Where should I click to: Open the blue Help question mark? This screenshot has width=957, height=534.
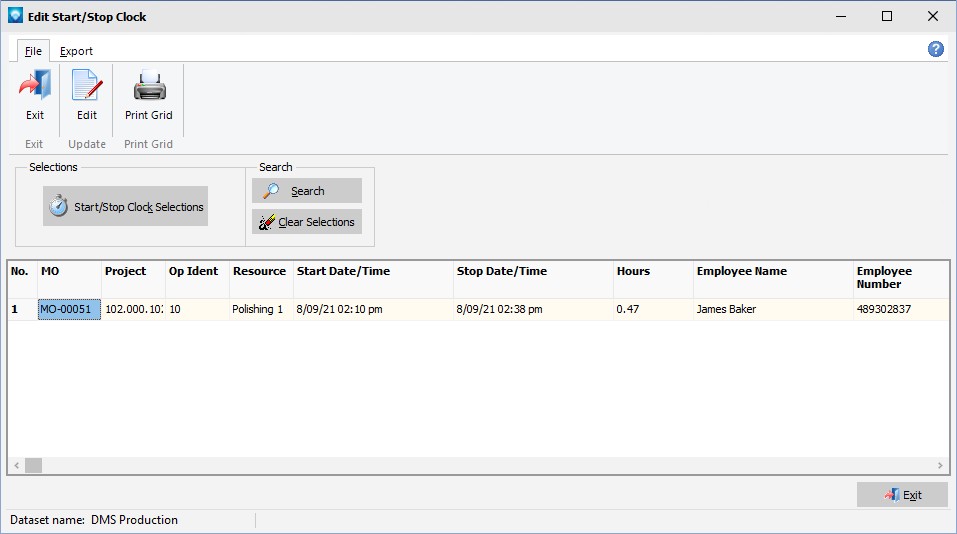click(936, 49)
